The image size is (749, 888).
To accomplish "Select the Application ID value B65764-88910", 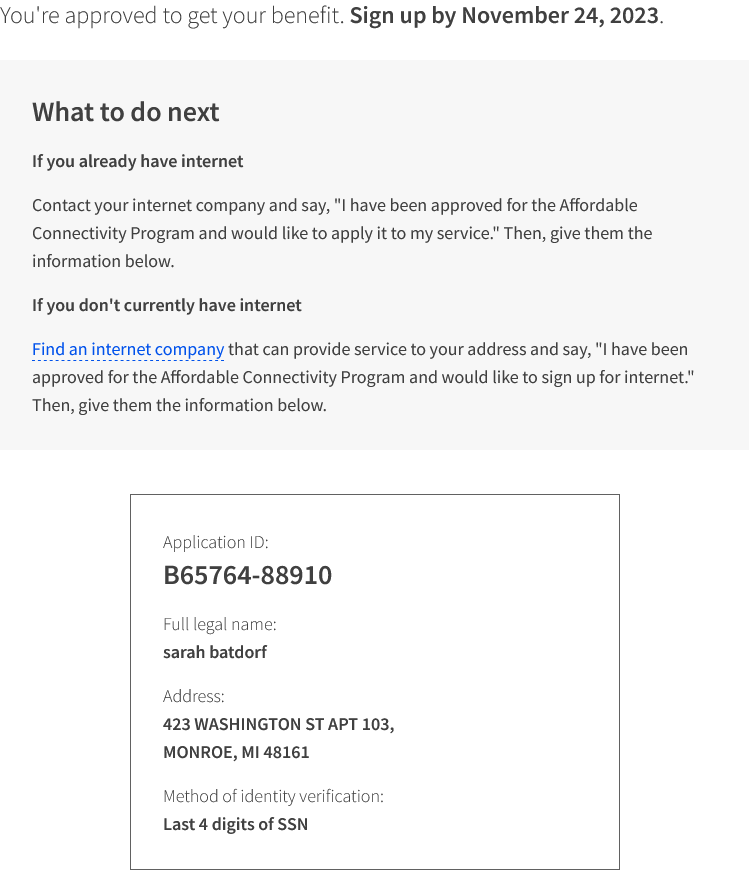I will tap(247, 575).
